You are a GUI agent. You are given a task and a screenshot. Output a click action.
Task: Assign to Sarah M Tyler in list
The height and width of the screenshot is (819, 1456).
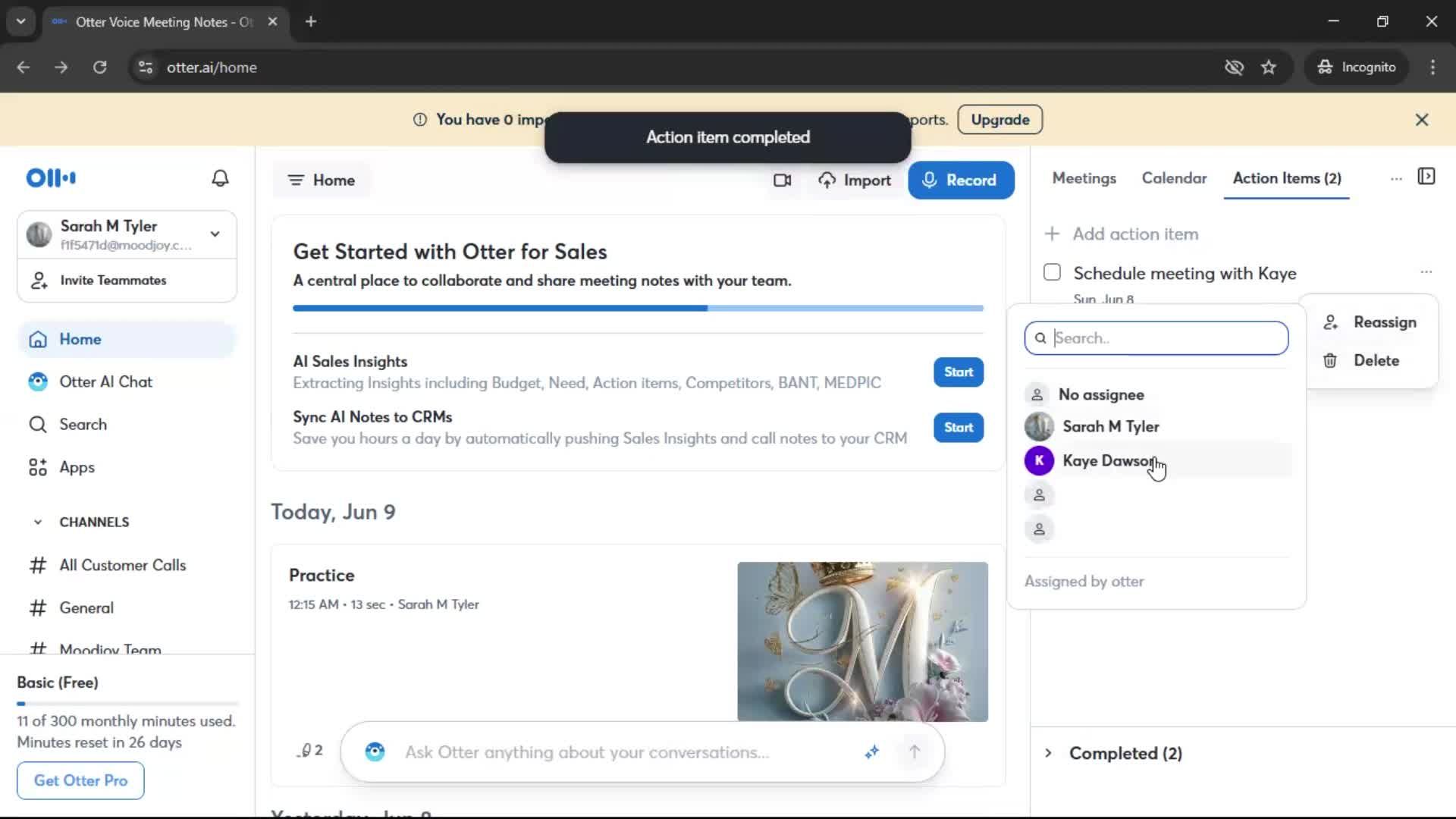[1156, 427]
